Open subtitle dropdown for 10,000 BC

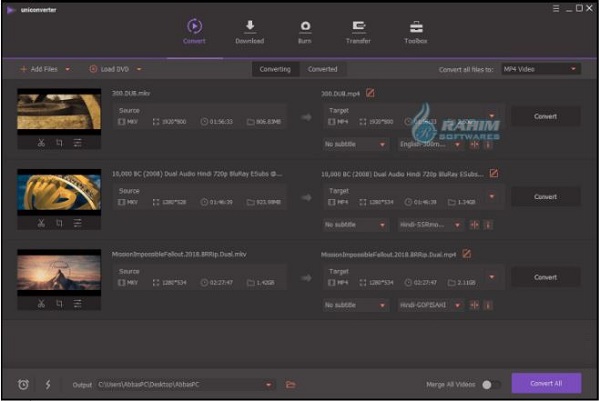[x=355, y=225]
